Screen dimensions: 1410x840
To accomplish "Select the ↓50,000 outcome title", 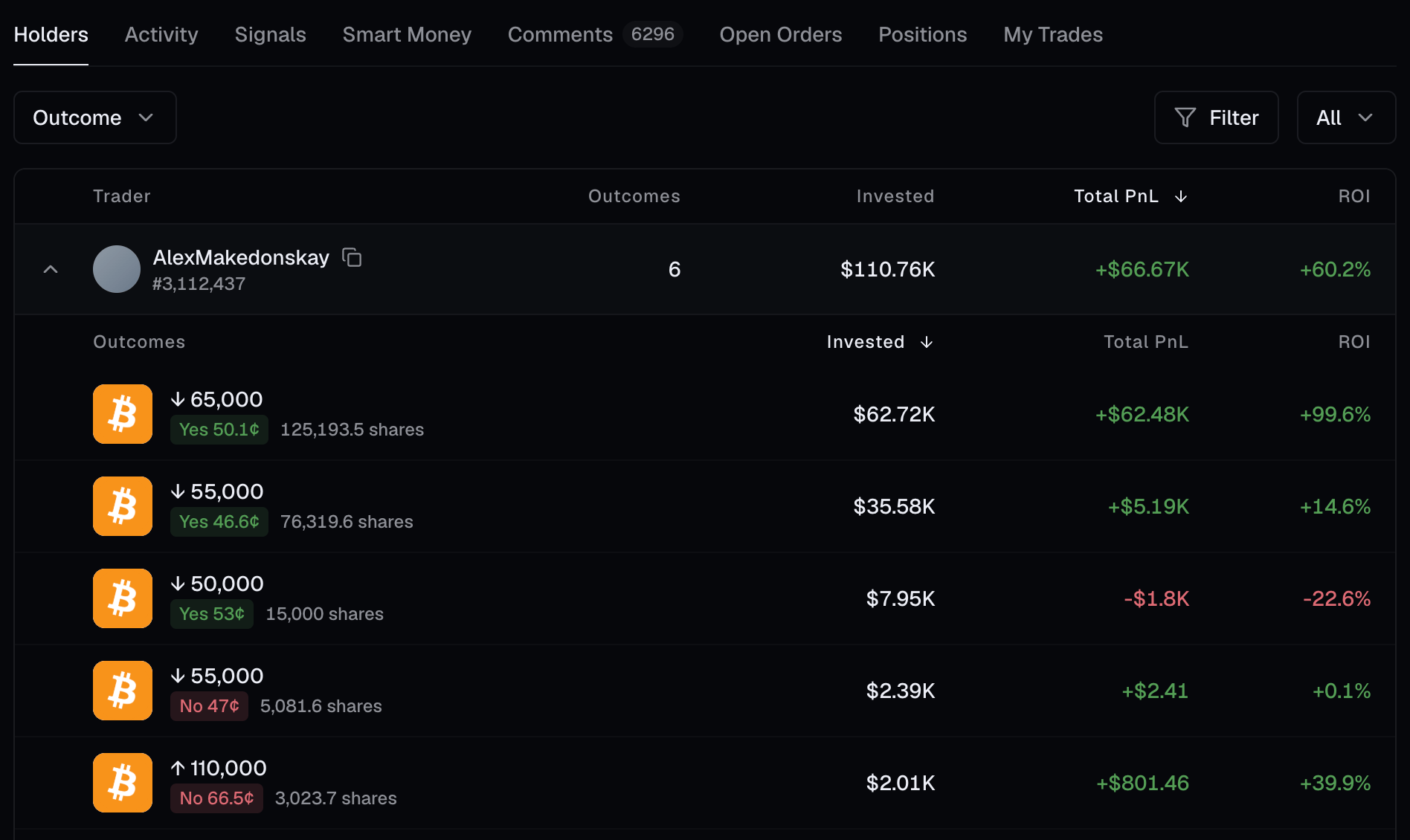I will click(217, 584).
